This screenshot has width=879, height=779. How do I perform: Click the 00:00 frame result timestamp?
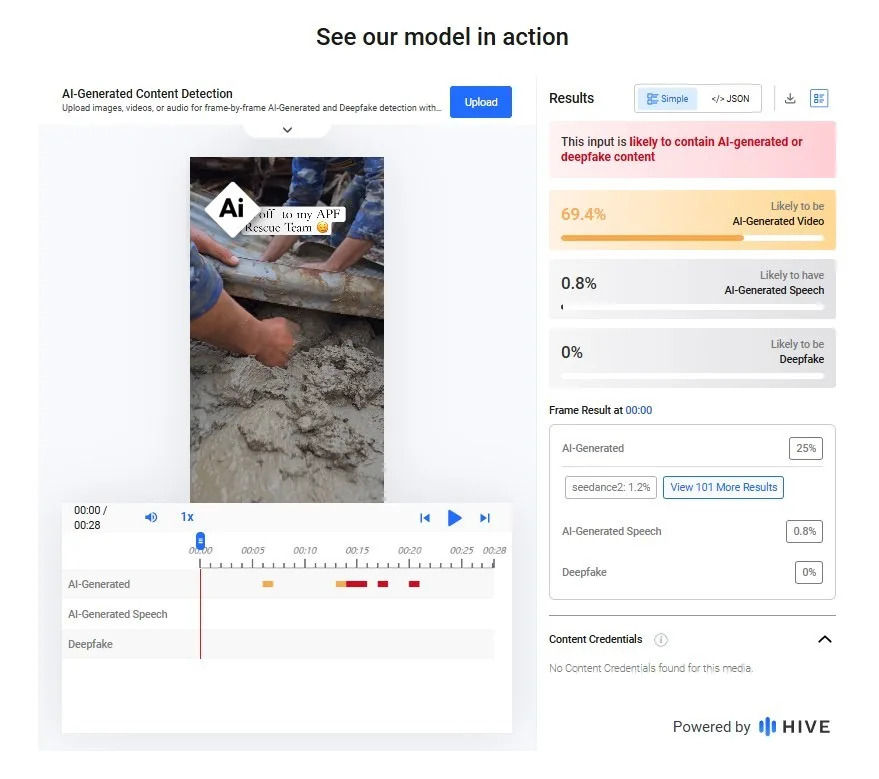639,410
